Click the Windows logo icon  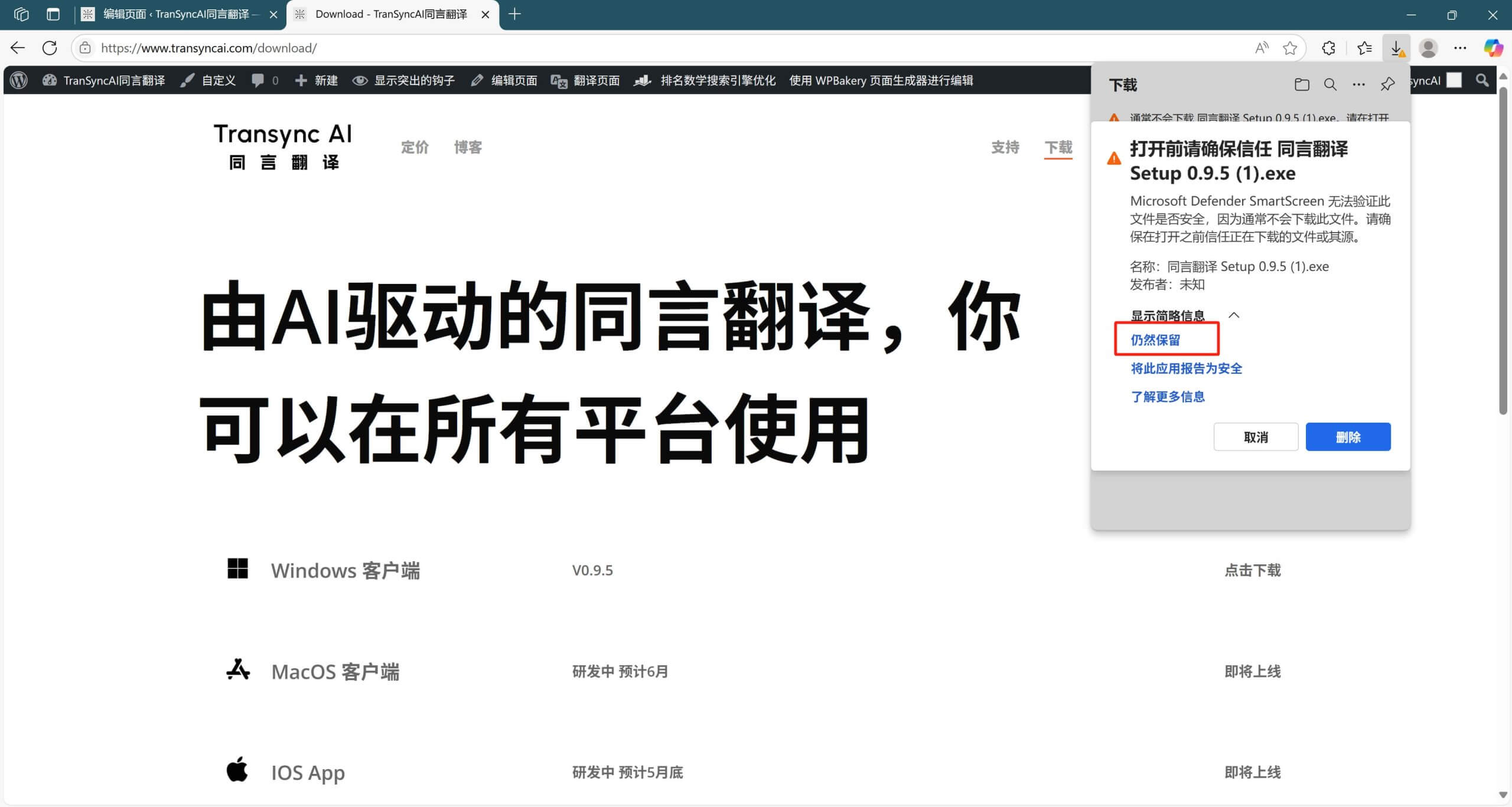coord(237,569)
